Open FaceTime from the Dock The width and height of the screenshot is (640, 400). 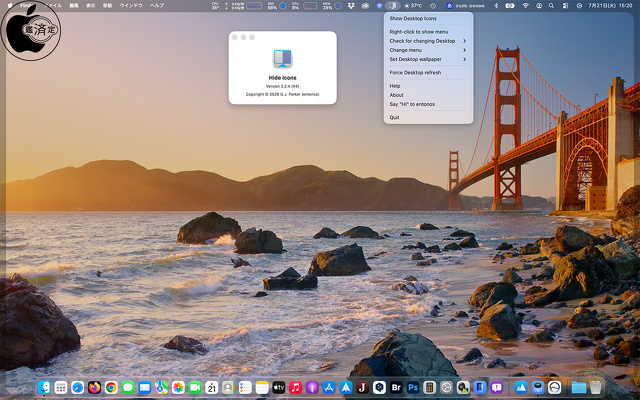pyautogui.click(x=195, y=387)
